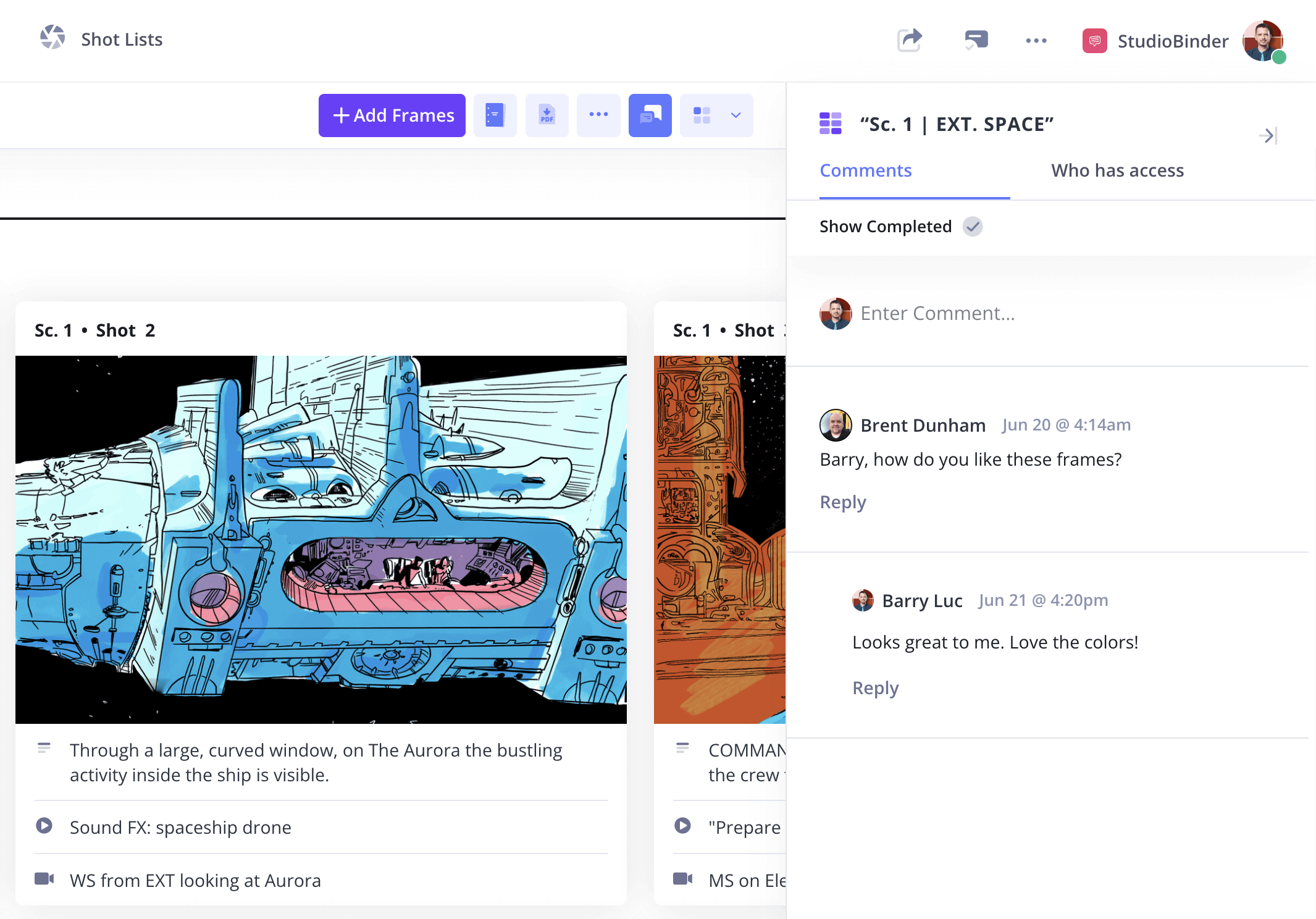Image resolution: width=1316 pixels, height=919 pixels.
Task: Click the notes list icon in toolbar
Action: (x=495, y=115)
